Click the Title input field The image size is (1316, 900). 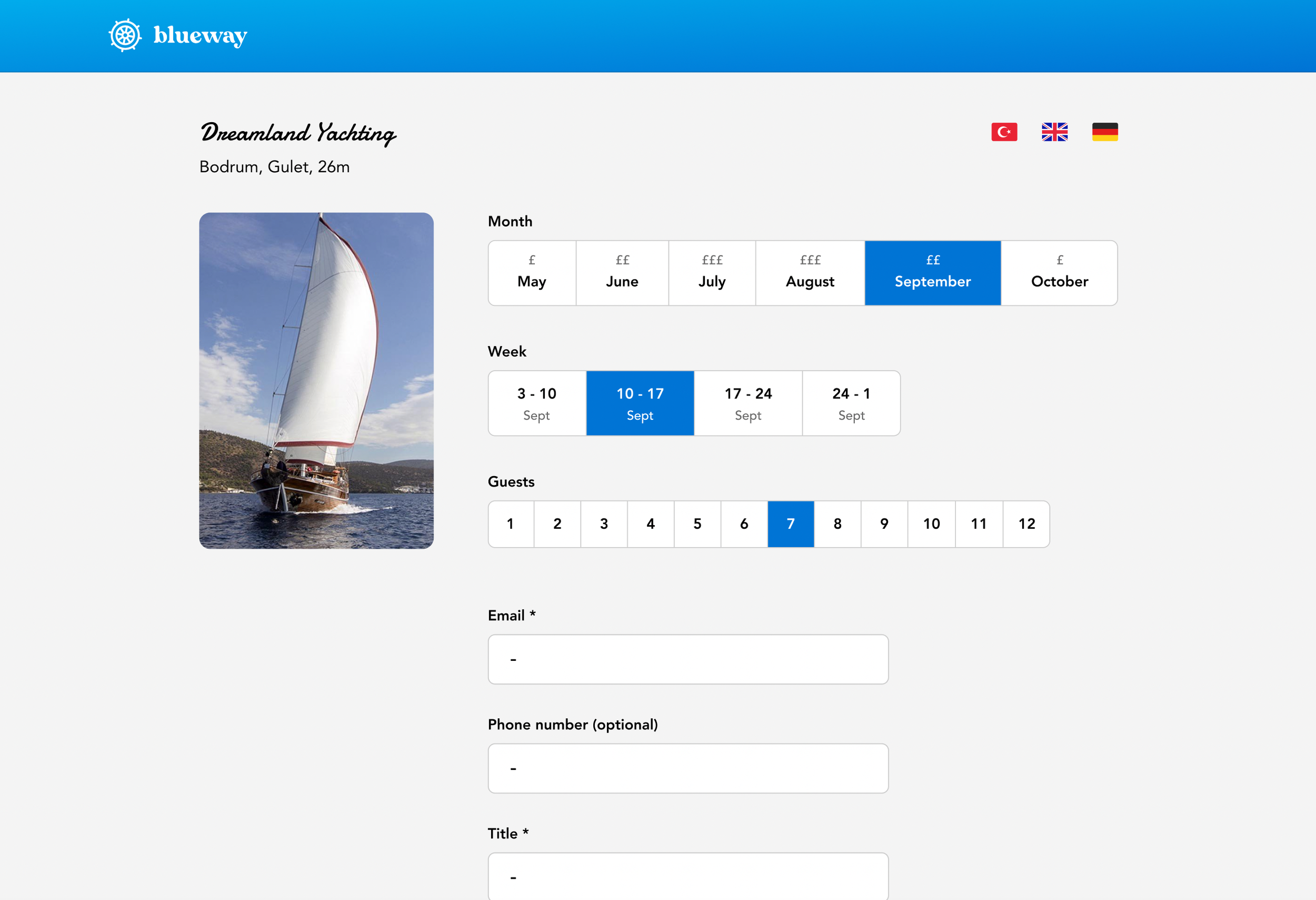pos(687,876)
